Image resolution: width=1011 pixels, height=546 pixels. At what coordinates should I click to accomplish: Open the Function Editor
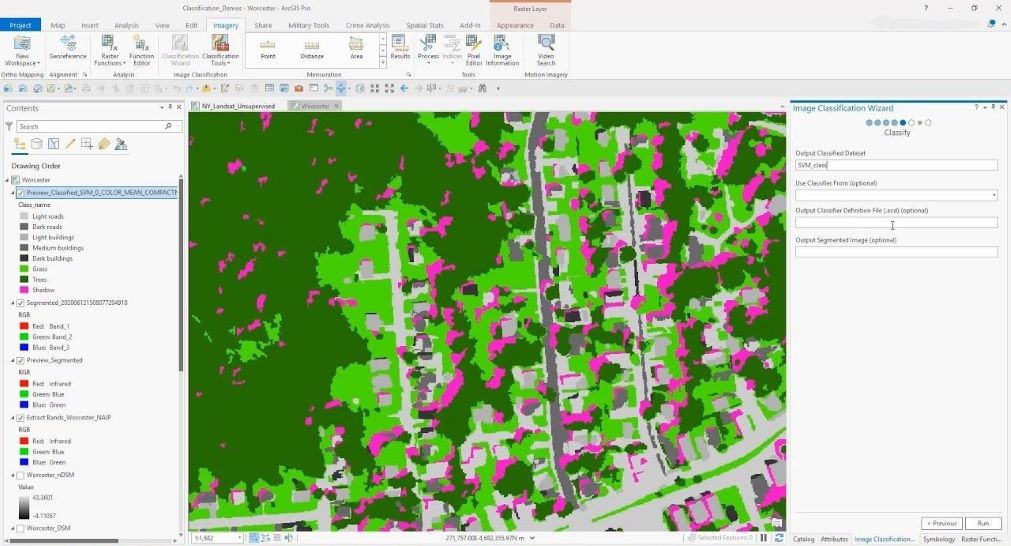tap(141, 51)
